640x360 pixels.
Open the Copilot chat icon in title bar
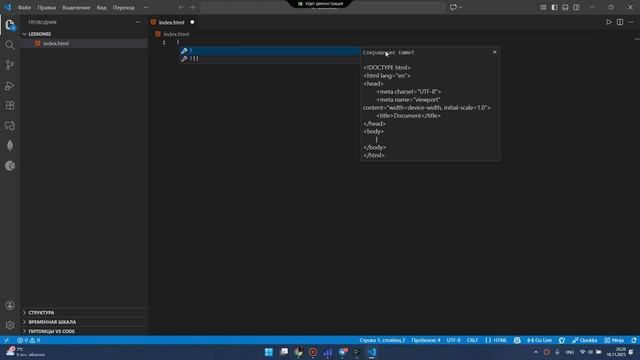pyautogui.click(x=453, y=7)
